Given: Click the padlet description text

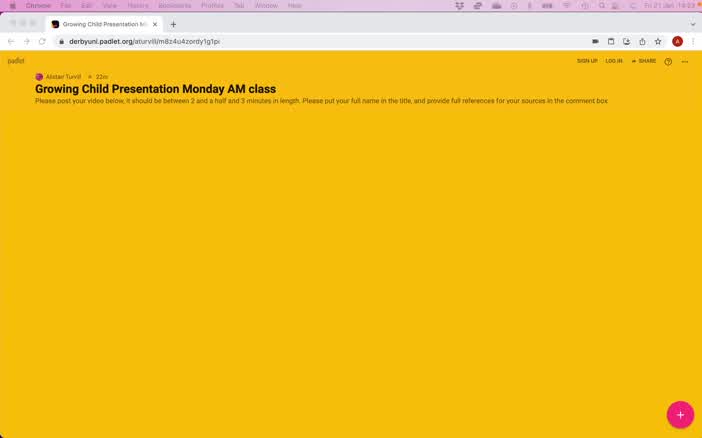Looking at the screenshot, I should (321, 101).
